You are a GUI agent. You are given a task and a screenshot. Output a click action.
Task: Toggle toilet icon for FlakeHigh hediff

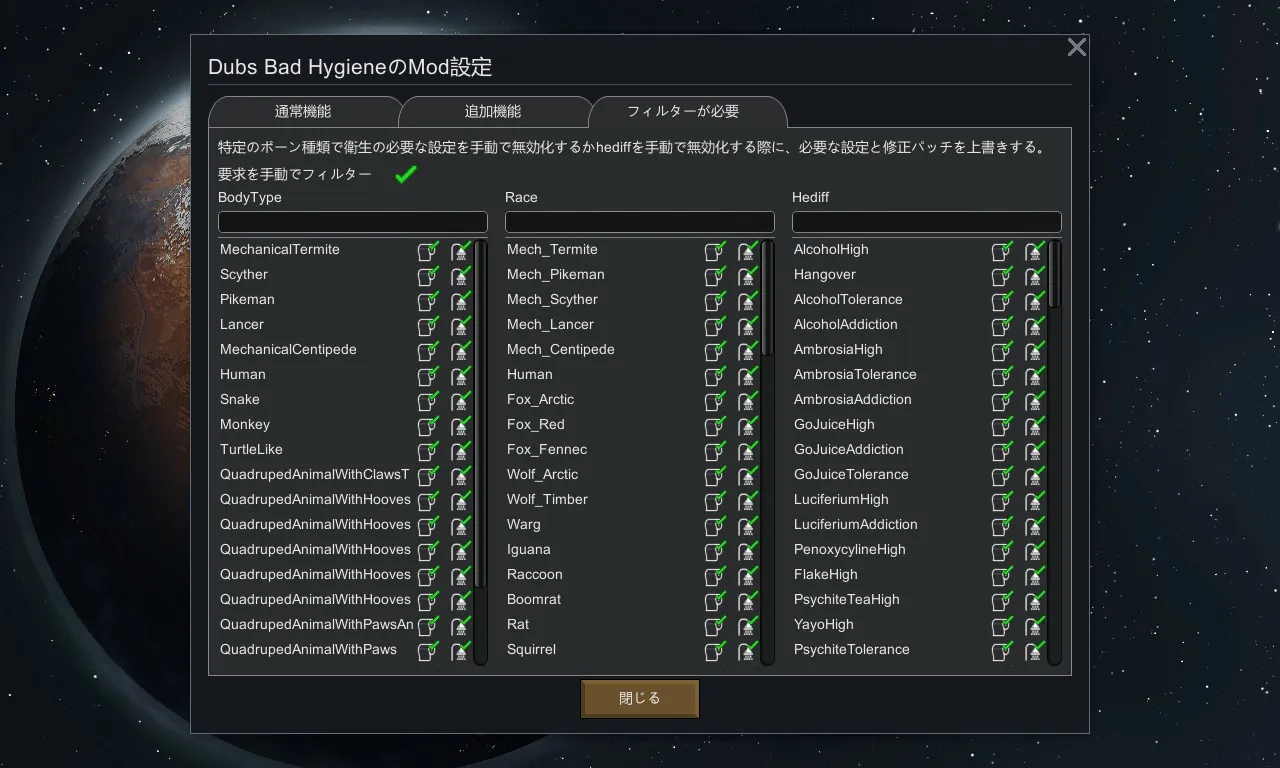click(x=1002, y=576)
